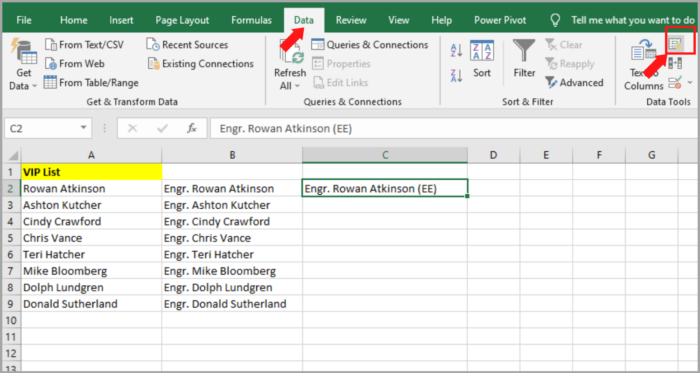Open Existing Connections
This screenshot has width=700, height=373.
pos(201,64)
